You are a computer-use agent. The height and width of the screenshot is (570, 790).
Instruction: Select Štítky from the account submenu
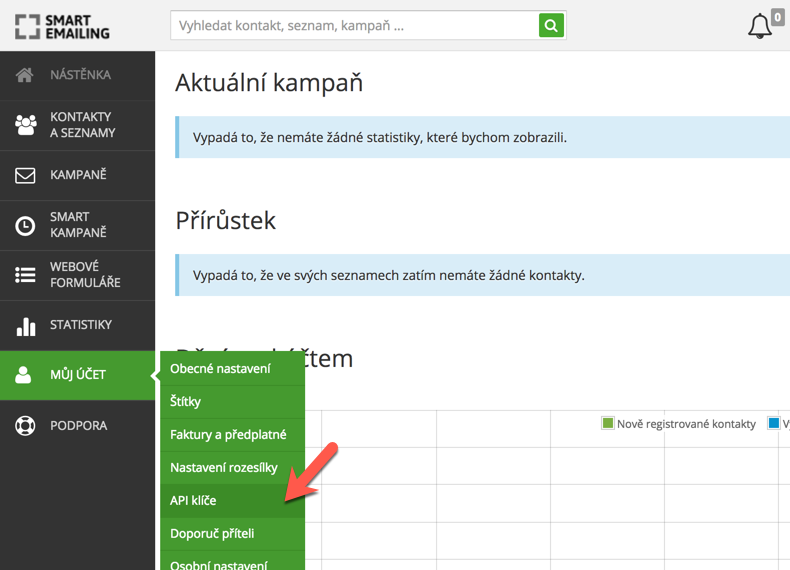click(186, 402)
